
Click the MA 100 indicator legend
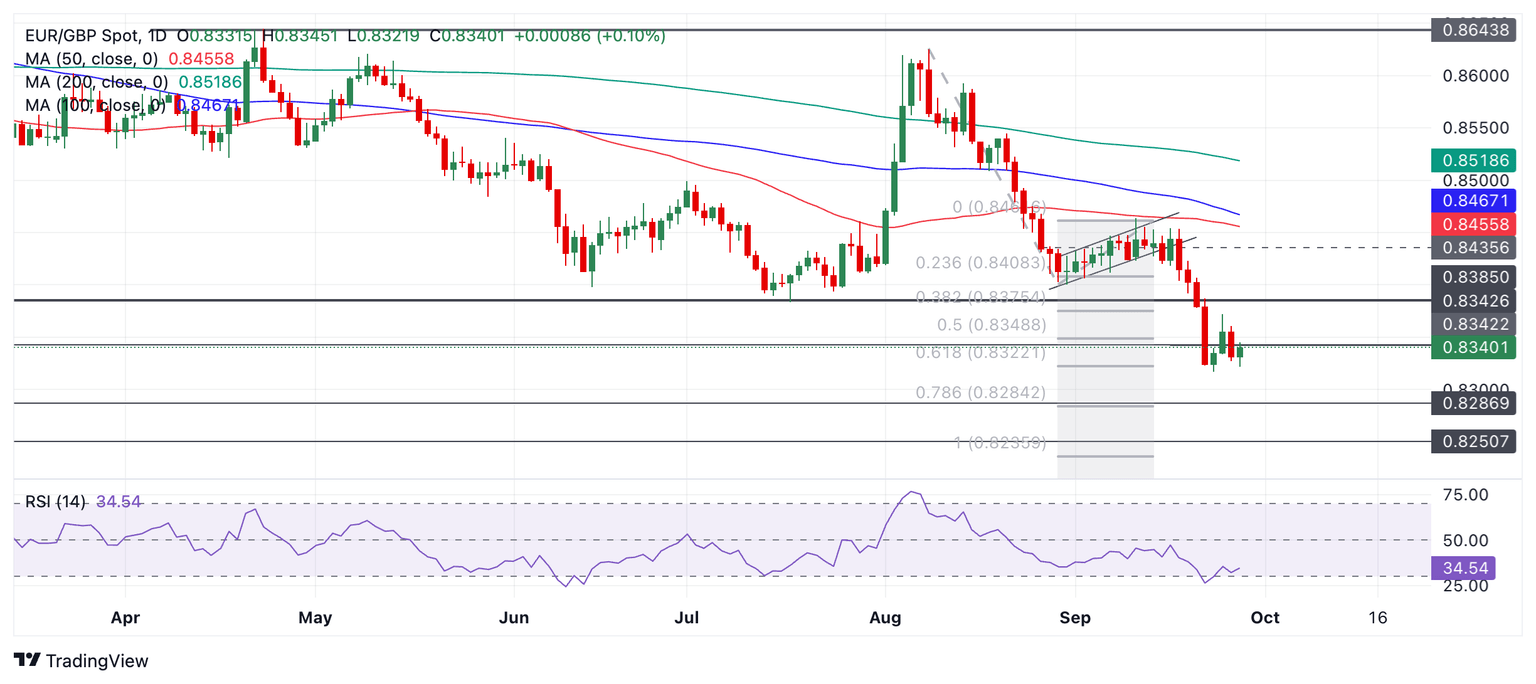click(134, 105)
